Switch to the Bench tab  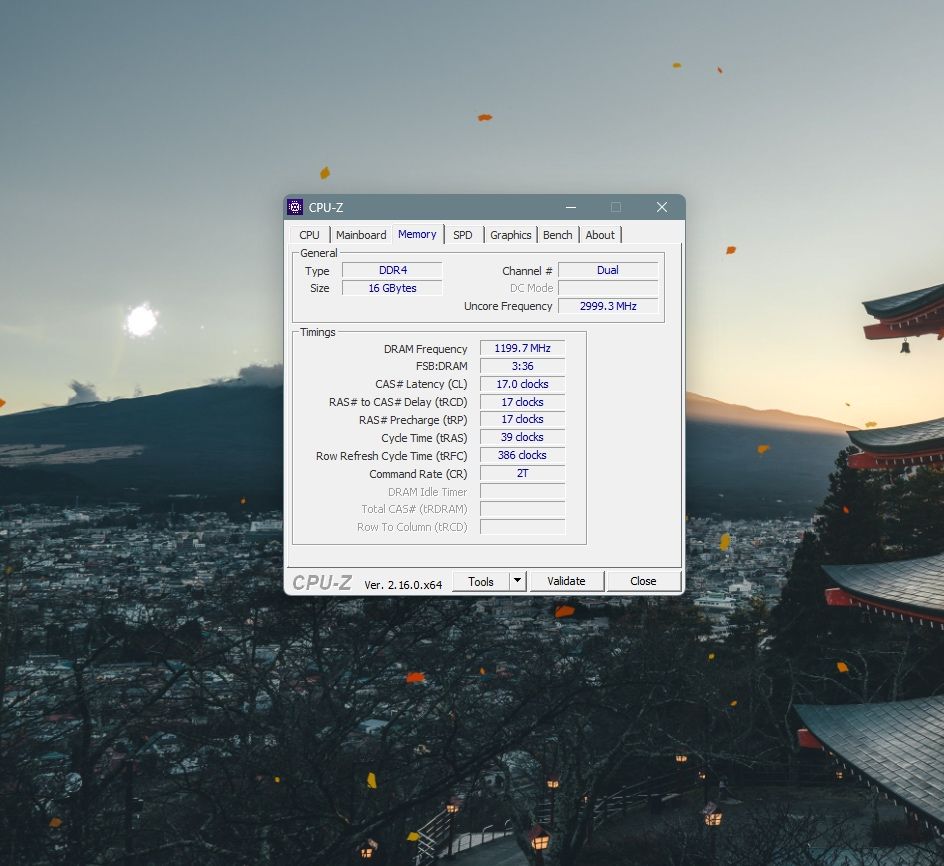(557, 235)
